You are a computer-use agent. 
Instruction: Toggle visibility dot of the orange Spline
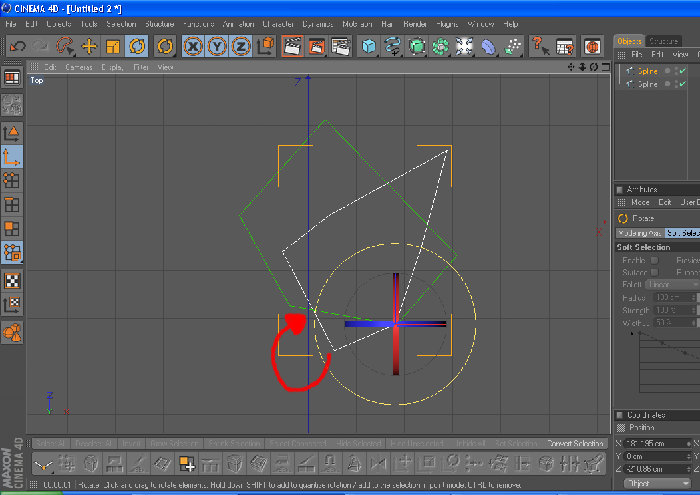pos(668,71)
